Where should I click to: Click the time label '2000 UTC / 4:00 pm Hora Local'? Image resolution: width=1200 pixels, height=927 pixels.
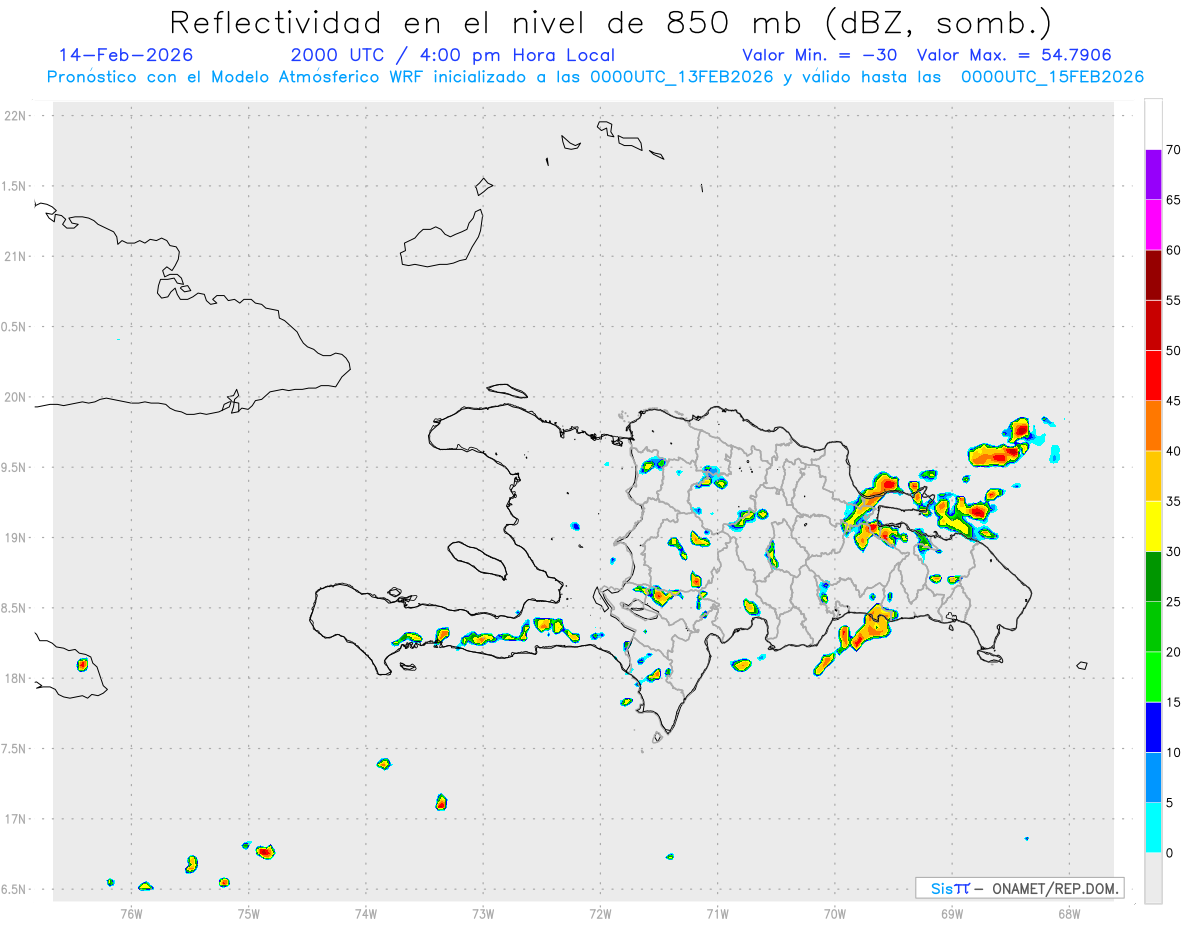[453, 55]
